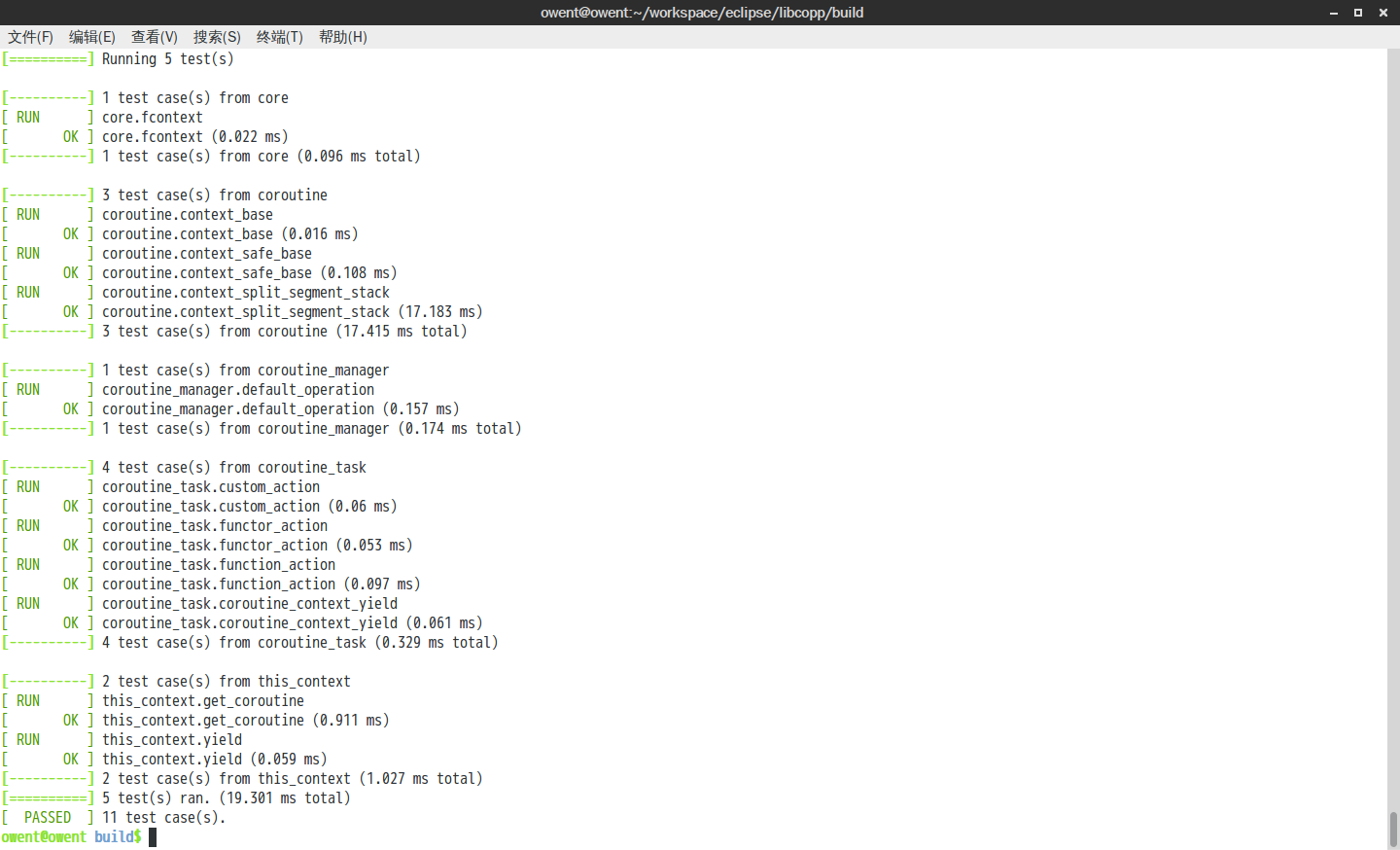Click the 5 test(s) ran summary line

click(175, 797)
